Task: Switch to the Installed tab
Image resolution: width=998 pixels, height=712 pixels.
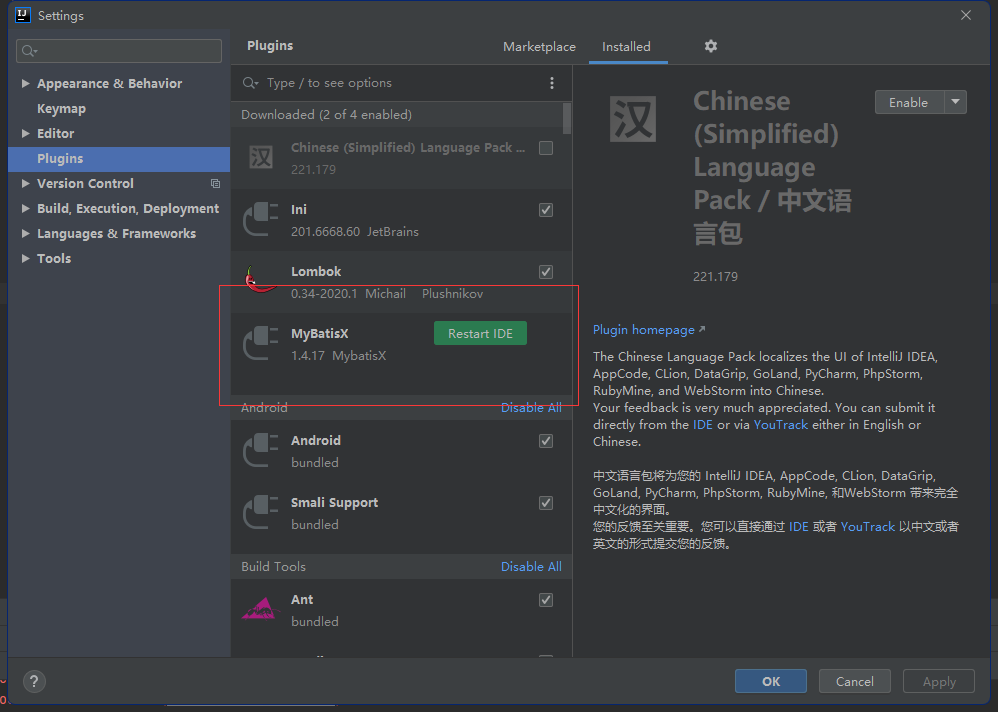Action: (626, 46)
